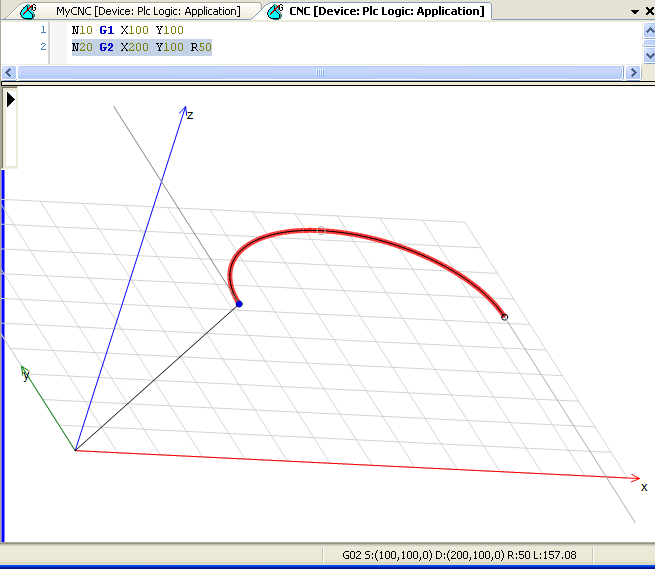Click the CNC icon on active CNC tab
Screen dimensions: 655x569
pyautogui.click(x=275, y=11)
